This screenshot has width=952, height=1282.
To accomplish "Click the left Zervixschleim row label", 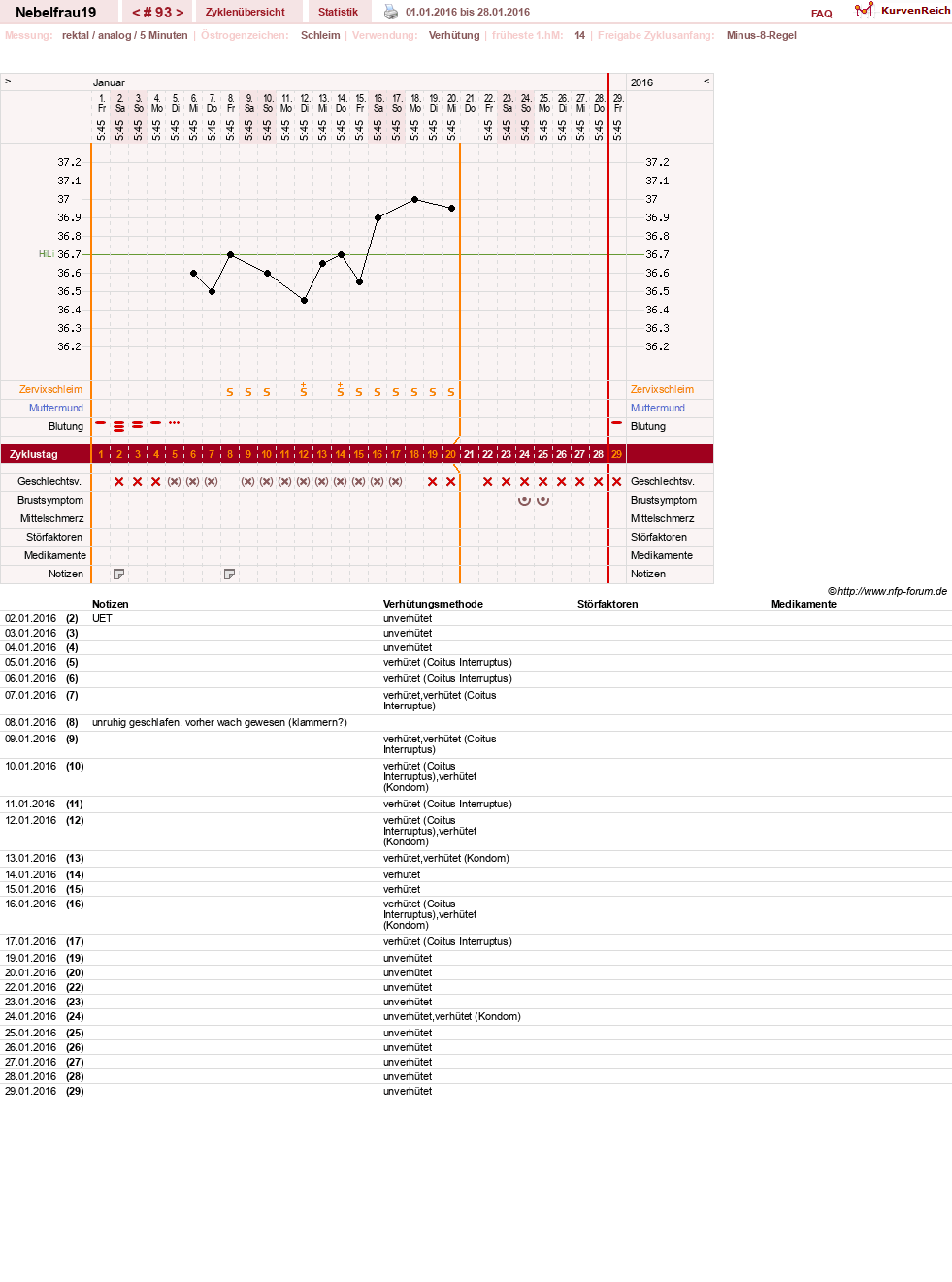I will coord(51,390).
